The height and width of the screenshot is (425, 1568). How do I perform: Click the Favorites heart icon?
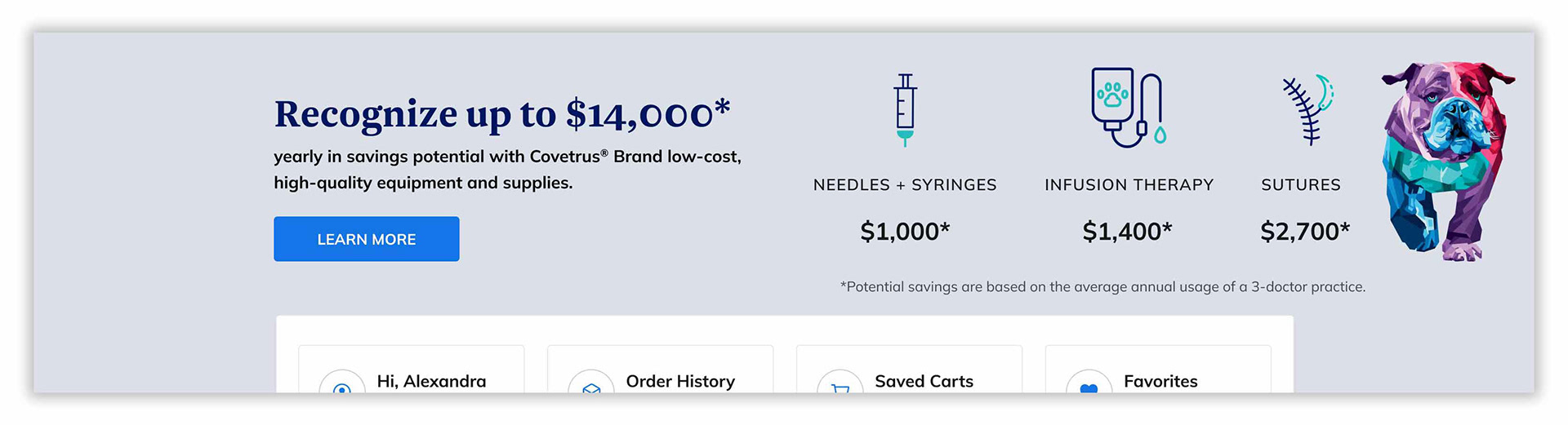1089,387
